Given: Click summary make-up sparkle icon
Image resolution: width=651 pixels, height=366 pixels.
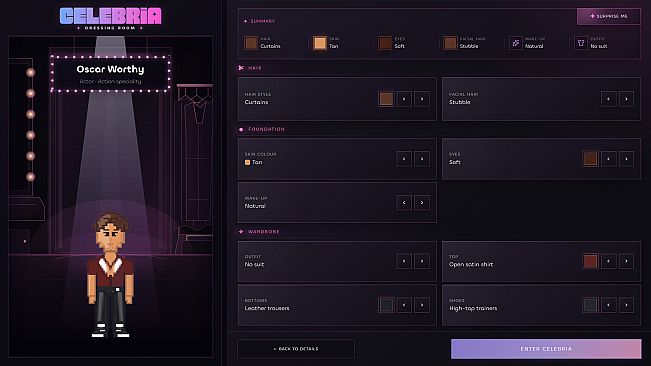Looking at the screenshot, I should pos(516,43).
